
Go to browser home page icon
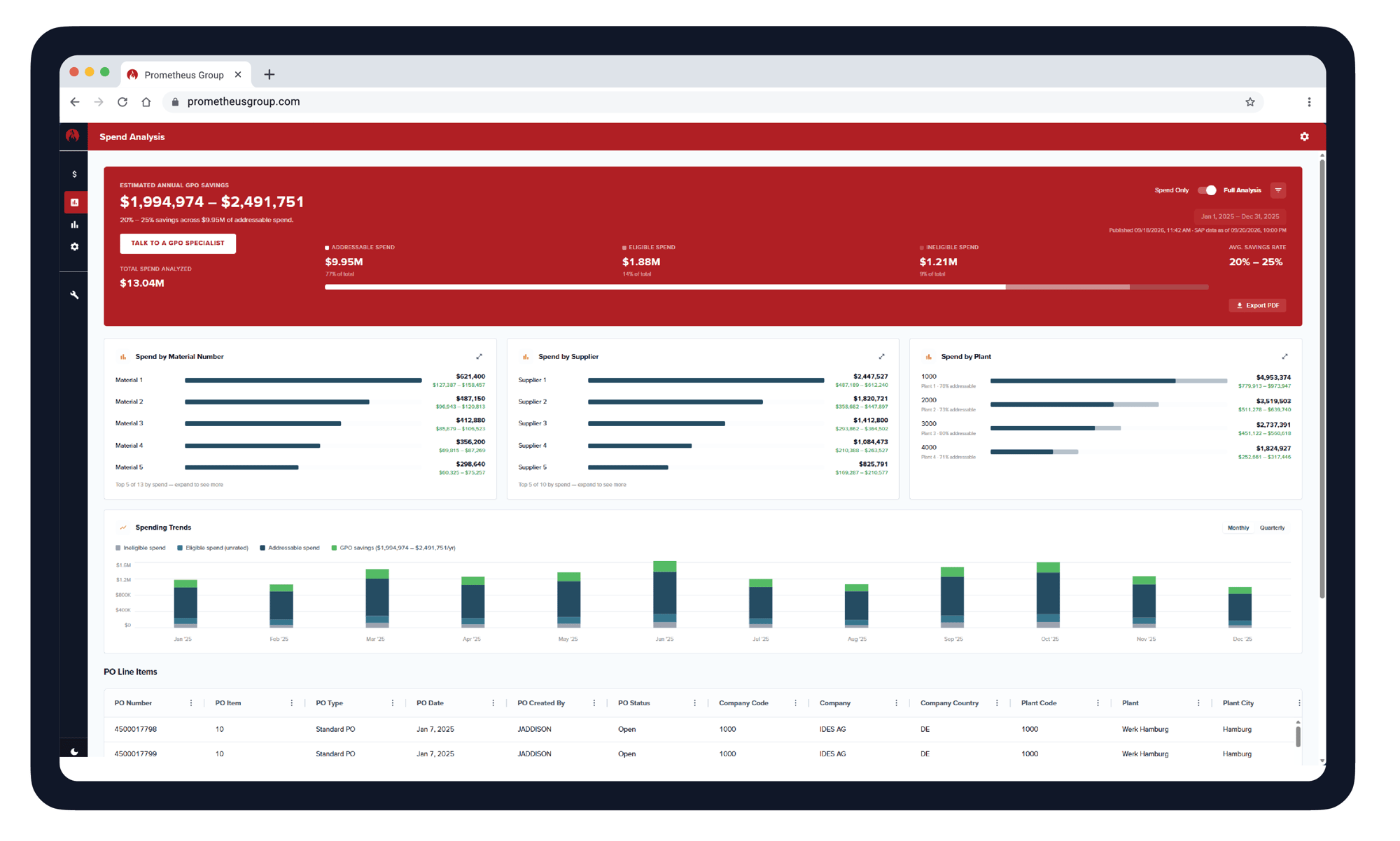146,102
